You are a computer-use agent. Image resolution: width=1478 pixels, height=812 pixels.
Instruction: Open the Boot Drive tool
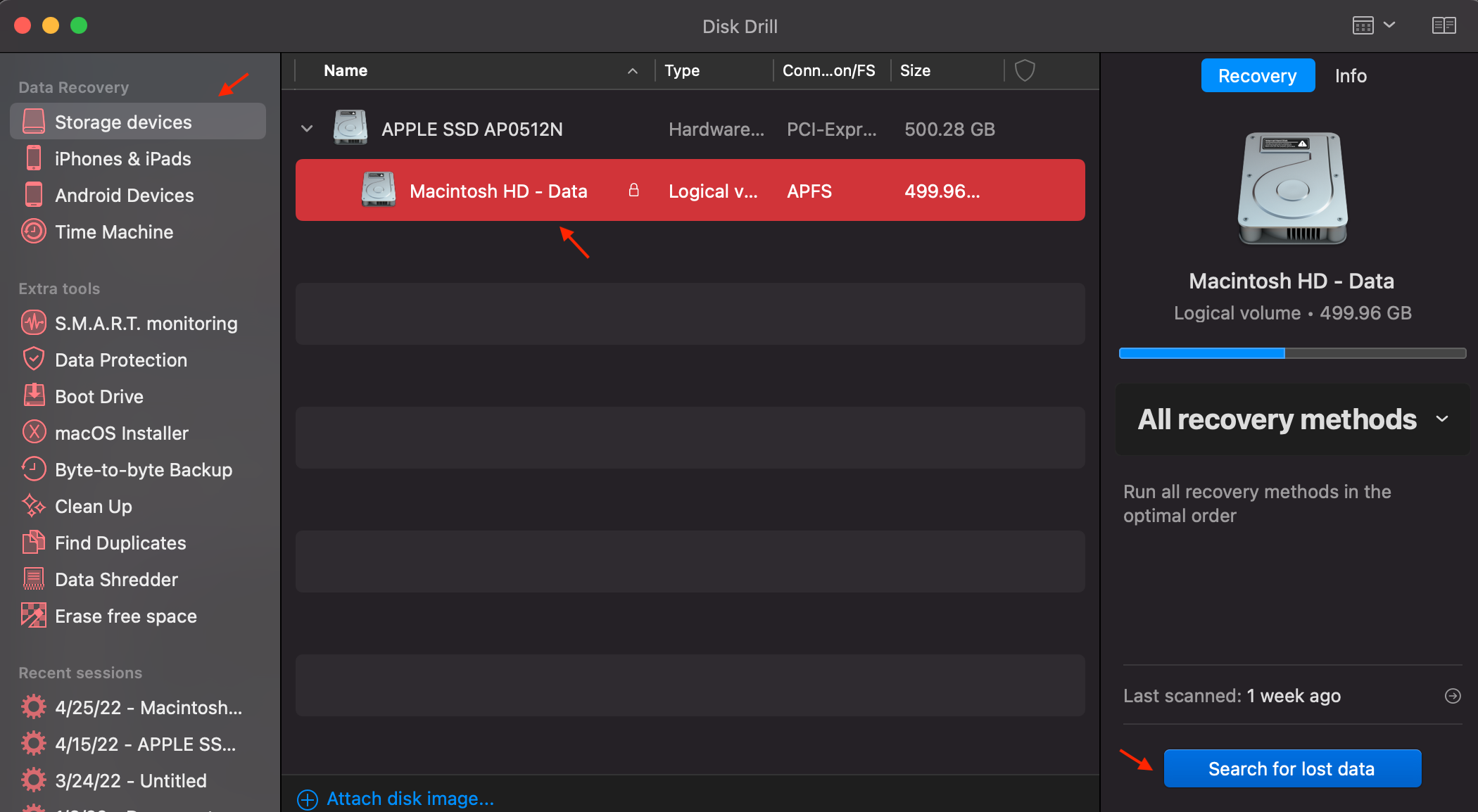tap(99, 396)
